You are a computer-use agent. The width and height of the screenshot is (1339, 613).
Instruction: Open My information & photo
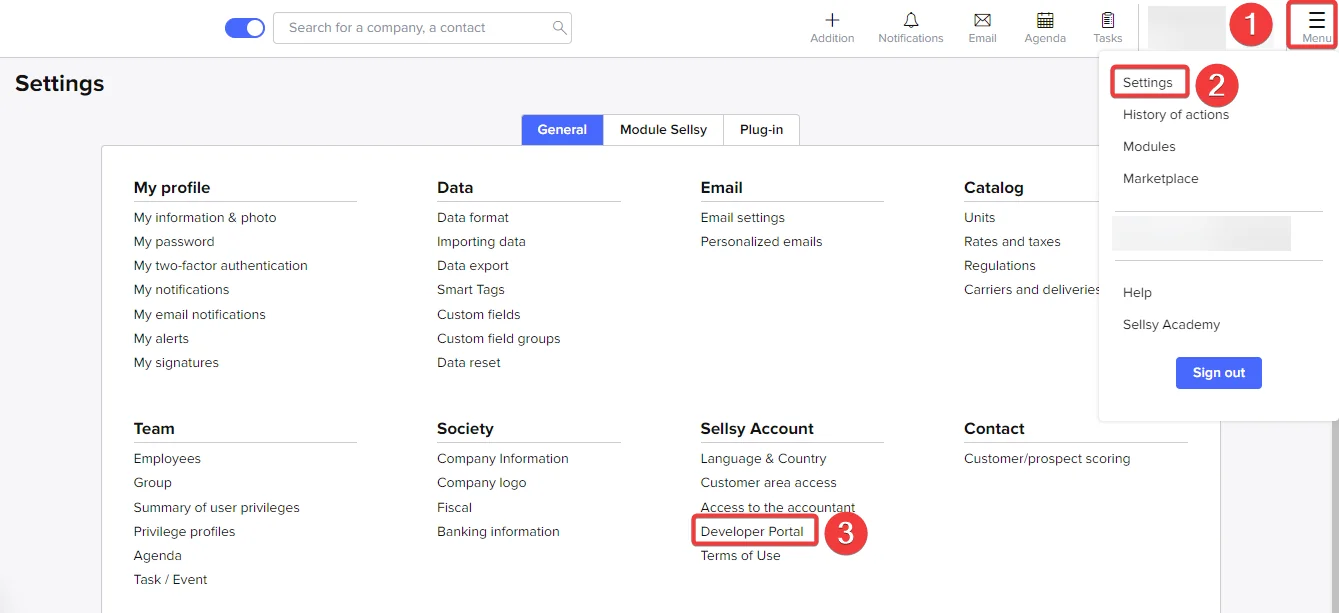click(x=205, y=217)
